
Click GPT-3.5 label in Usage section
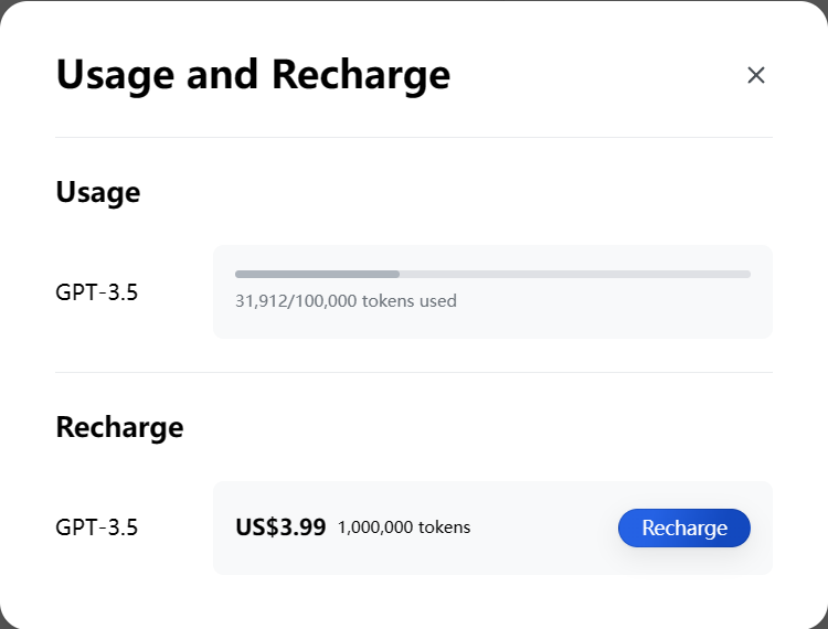coord(97,292)
